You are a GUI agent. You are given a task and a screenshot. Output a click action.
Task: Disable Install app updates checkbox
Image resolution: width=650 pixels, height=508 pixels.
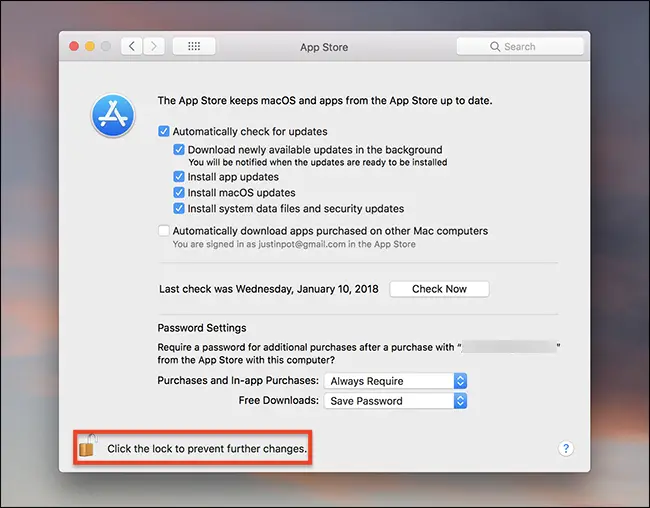click(179, 177)
